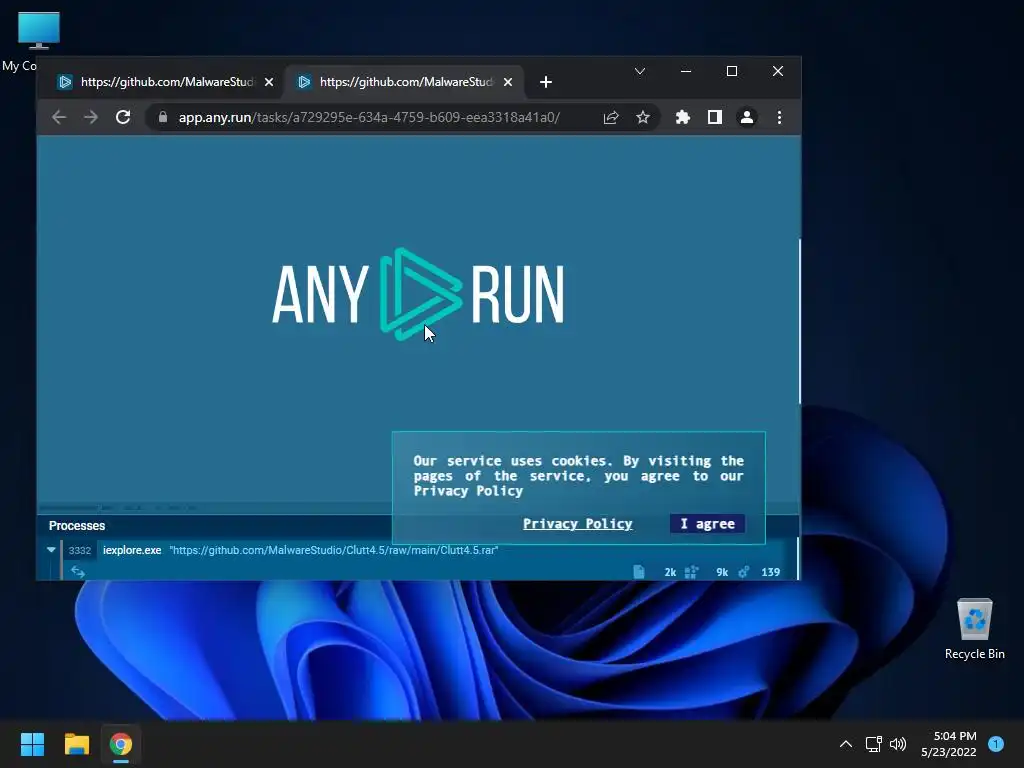Close the second browser tab

click(x=508, y=82)
